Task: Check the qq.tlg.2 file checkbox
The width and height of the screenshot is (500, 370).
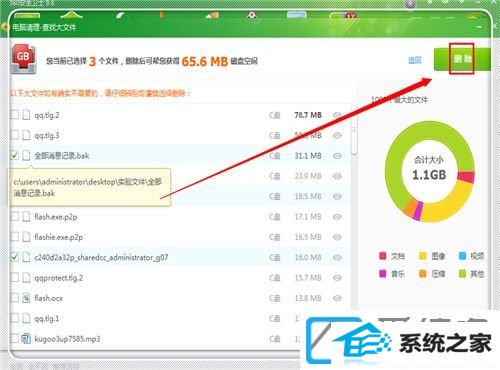Action: click(x=14, y=115)
